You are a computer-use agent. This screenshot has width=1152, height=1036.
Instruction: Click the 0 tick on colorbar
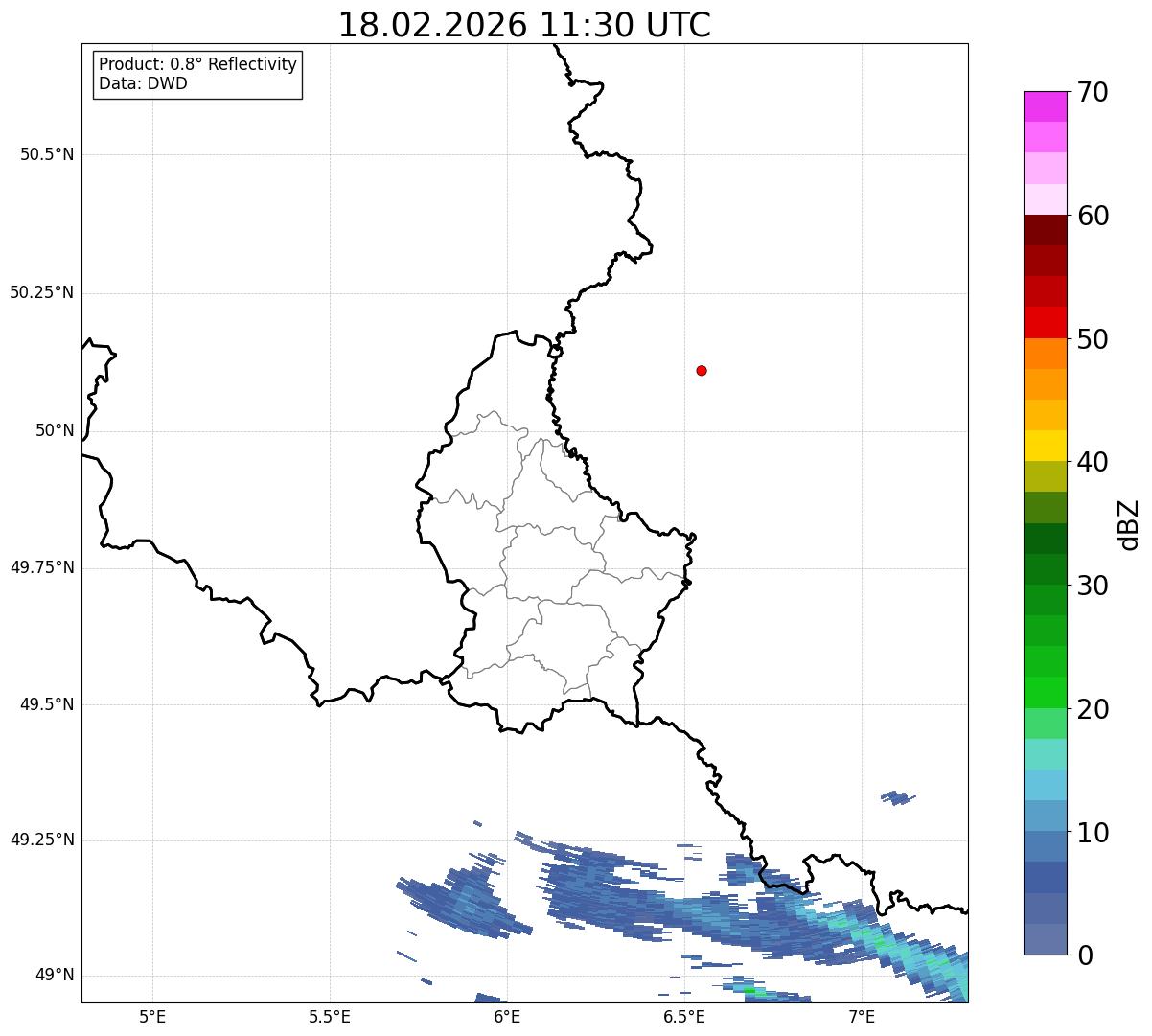tap(1086, 955)
